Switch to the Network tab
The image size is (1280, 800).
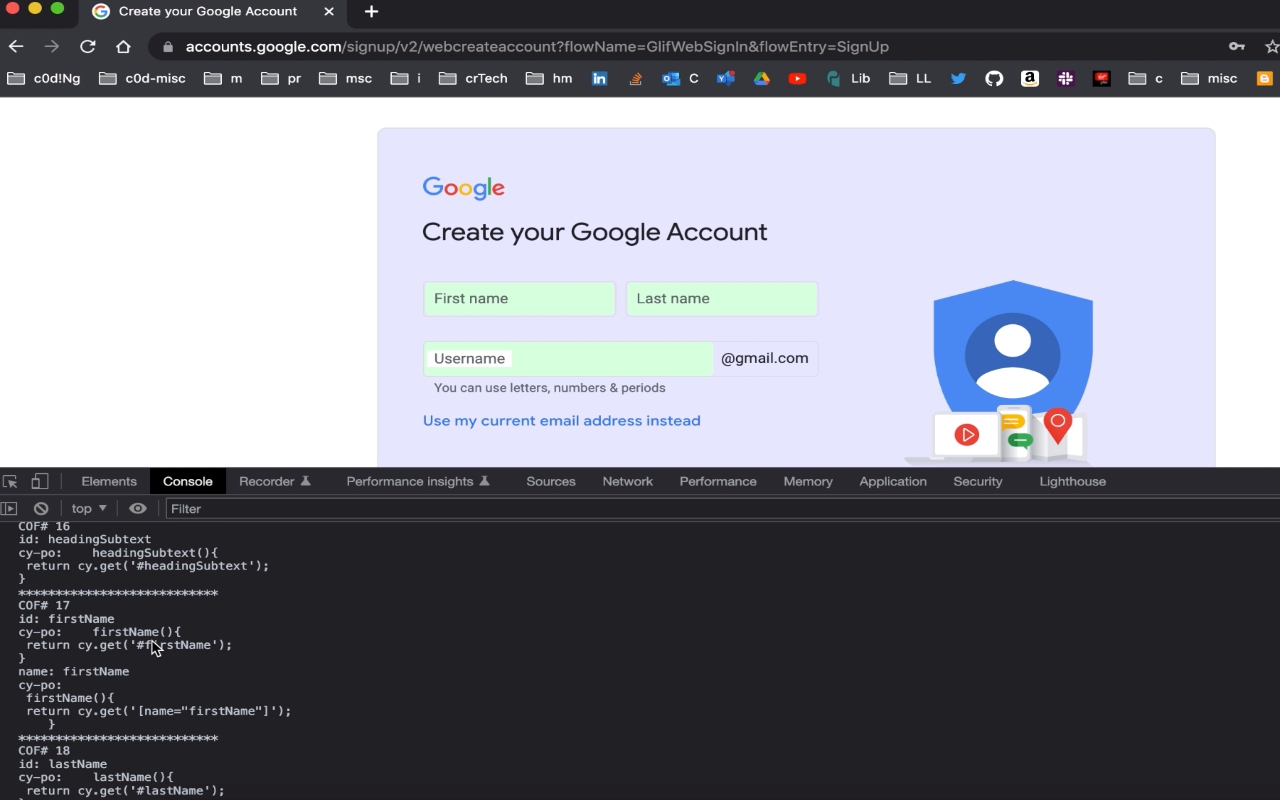[x=628, y=481]
